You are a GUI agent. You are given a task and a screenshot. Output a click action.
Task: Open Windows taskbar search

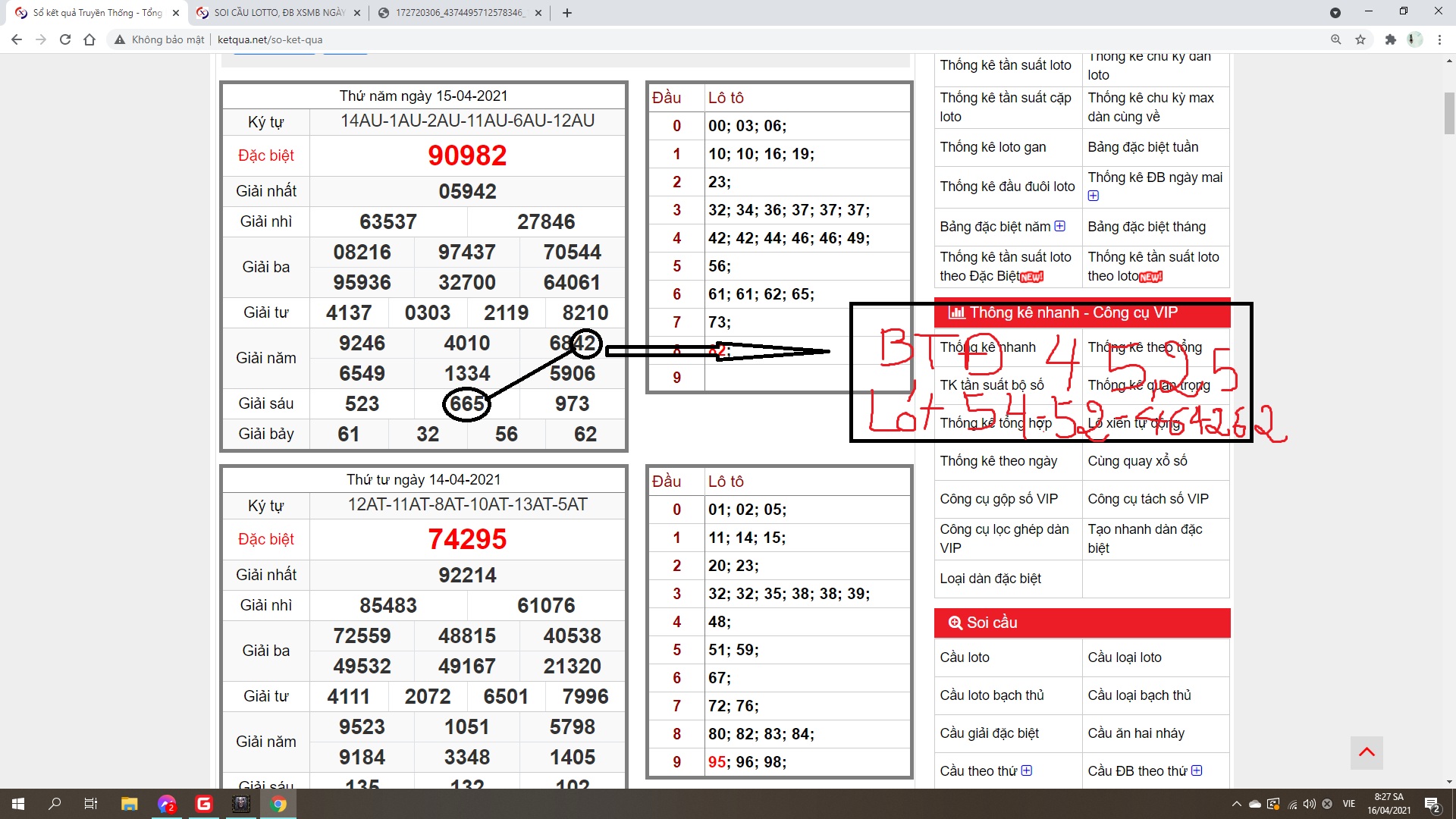coord(55,804)
